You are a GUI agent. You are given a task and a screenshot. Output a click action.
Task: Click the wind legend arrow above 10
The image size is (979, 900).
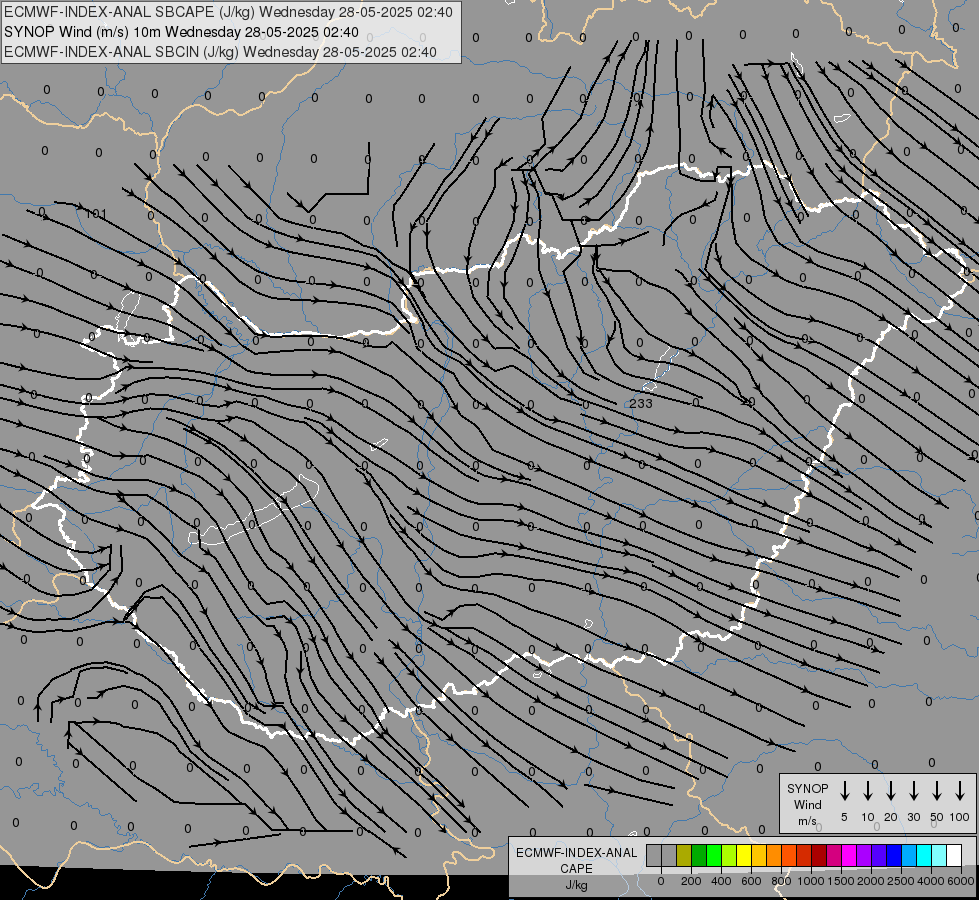[x=868, y=790]
